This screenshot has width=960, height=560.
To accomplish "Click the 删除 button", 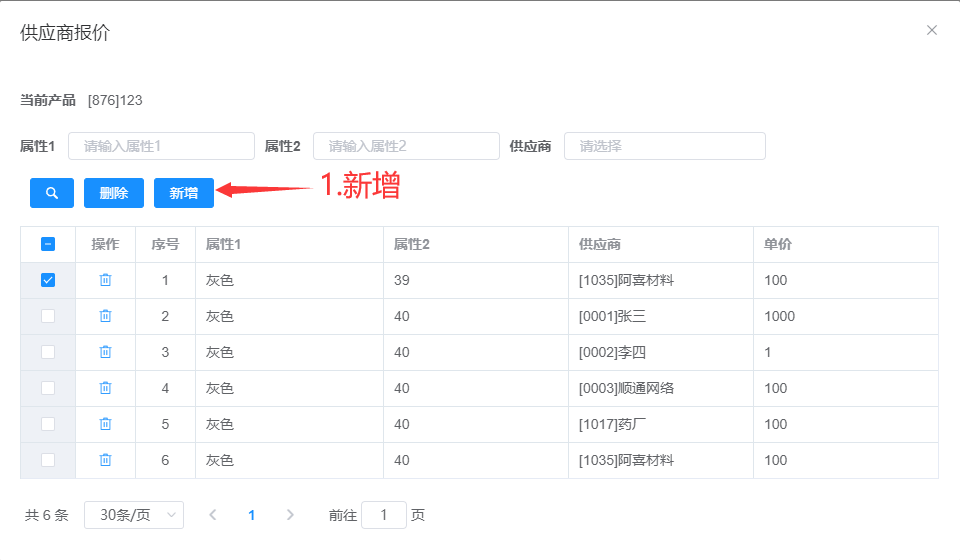I will (x=114, y=193).
